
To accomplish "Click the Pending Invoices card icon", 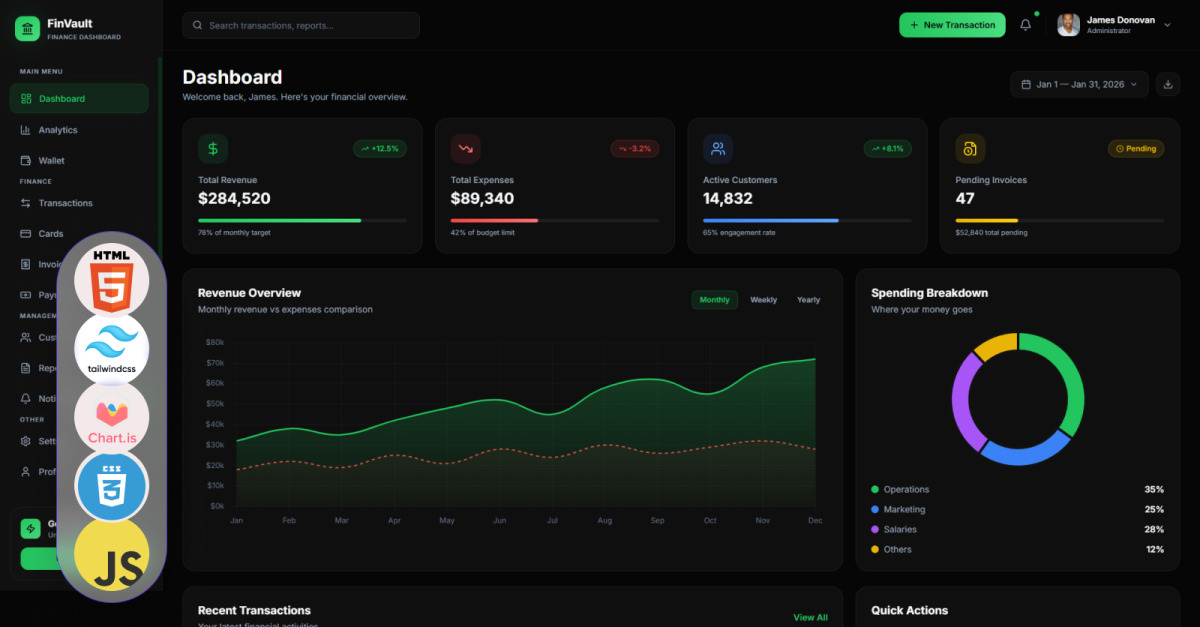I will coord(970,149).
